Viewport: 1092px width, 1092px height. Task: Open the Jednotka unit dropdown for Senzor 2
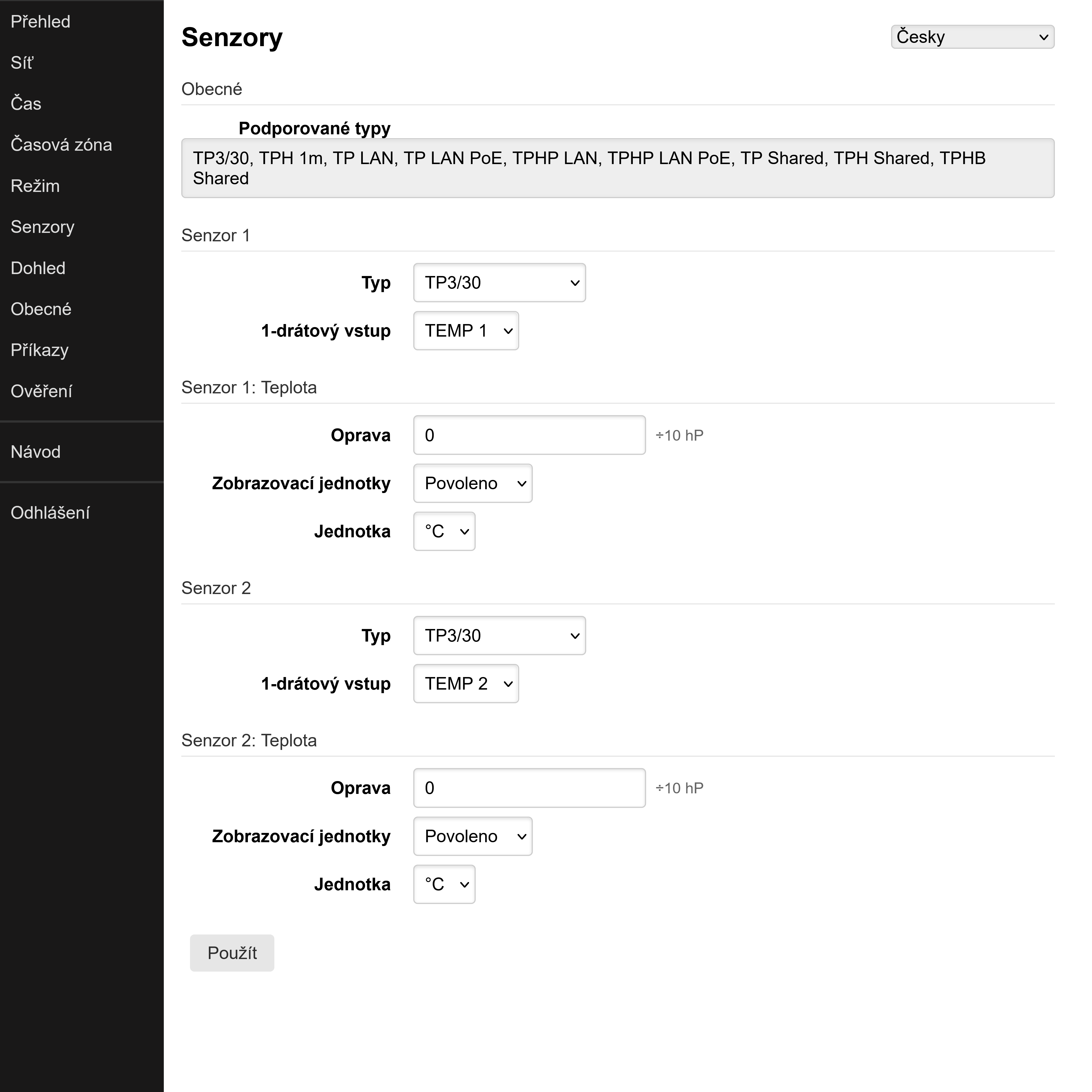[x=444, y=884]
